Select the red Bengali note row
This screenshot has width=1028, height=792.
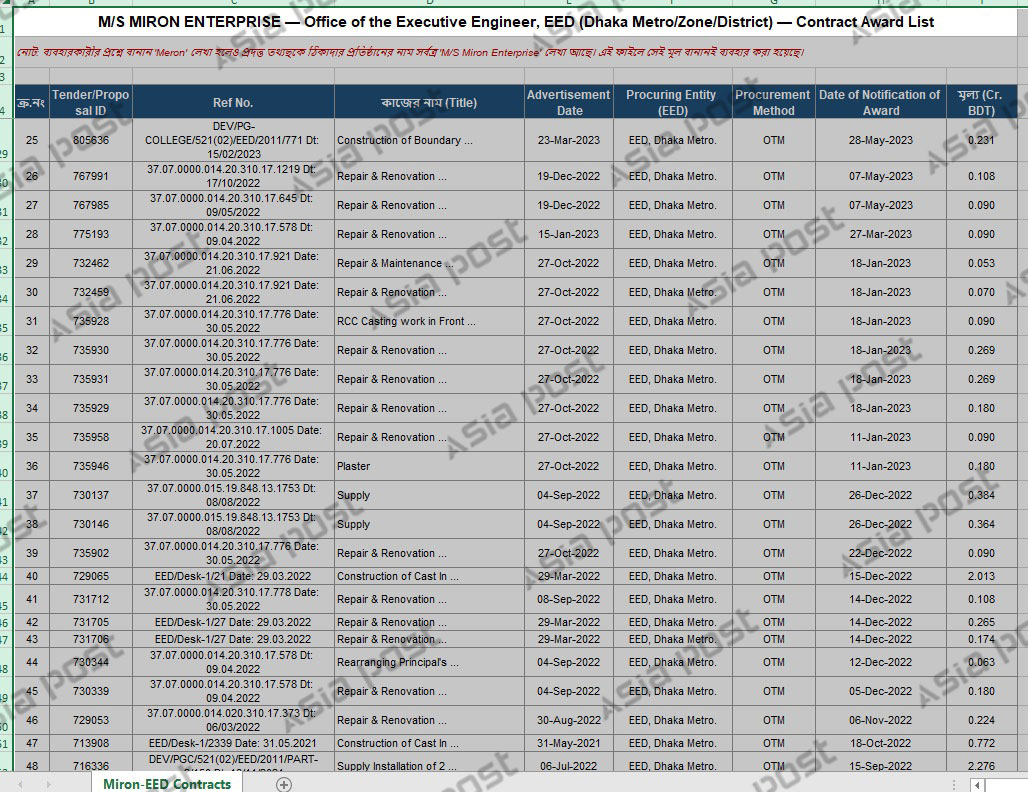point(515,52)
